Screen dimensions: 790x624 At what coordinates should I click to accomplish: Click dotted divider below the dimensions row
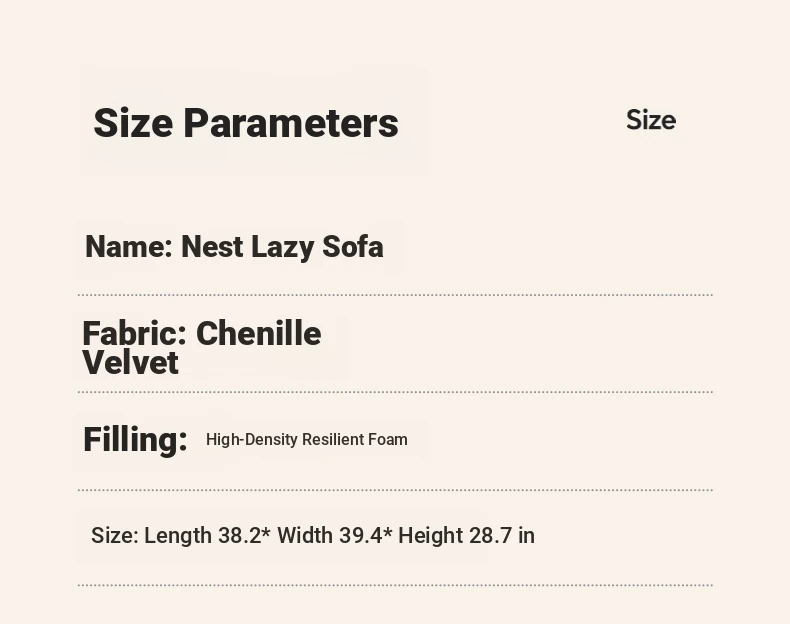pyautogui.click(x=395, y=585)
